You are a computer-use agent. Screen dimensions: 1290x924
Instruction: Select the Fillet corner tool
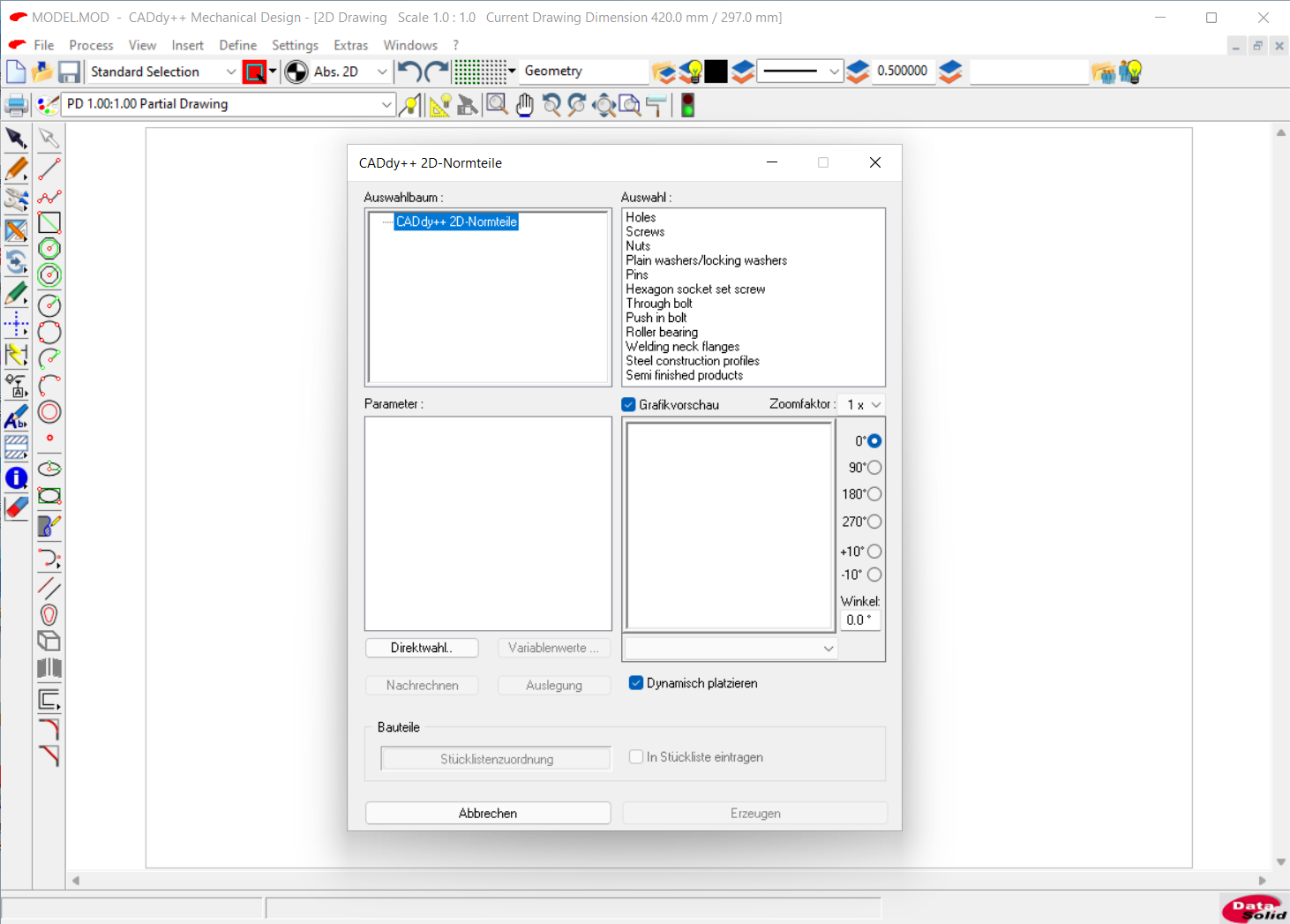49,729
